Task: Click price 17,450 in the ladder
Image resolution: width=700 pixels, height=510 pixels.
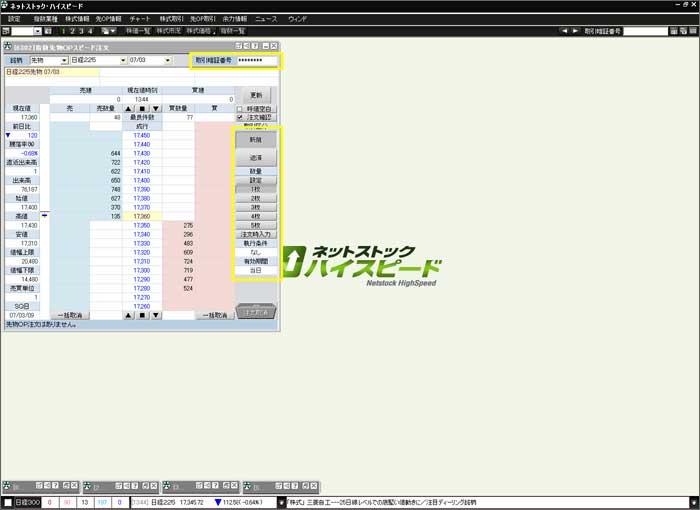Action: coord(142,135)
